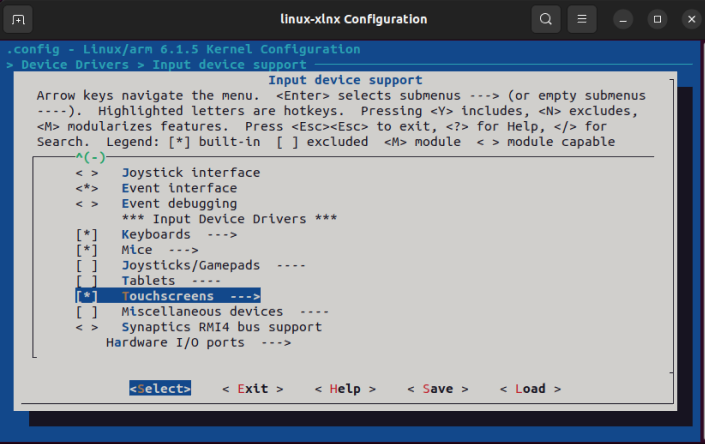
Task: Click the Load button
Action: click(530, 389)
